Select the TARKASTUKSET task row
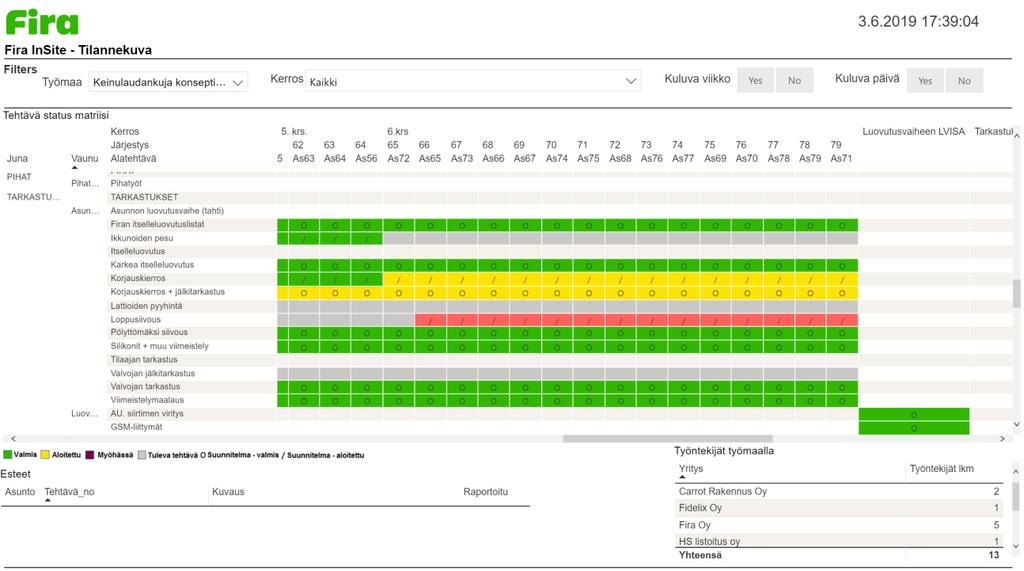This screenshot has height=571, width=1024. 144,197
